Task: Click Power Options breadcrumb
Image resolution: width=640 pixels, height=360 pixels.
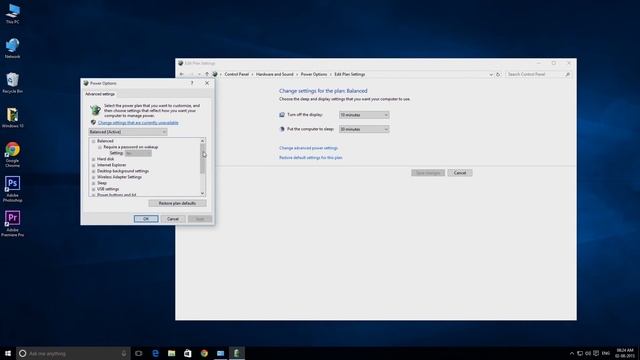Action: pos(314,74)
